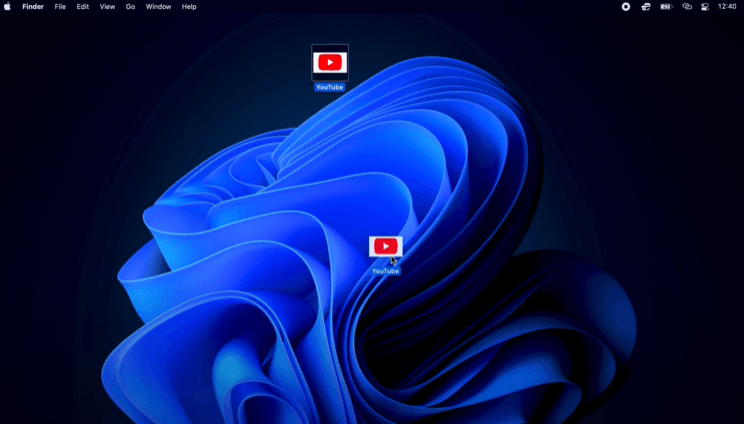The image size is (744, 424).
Task: Click the battery status icon
Action: click(666, 7)
